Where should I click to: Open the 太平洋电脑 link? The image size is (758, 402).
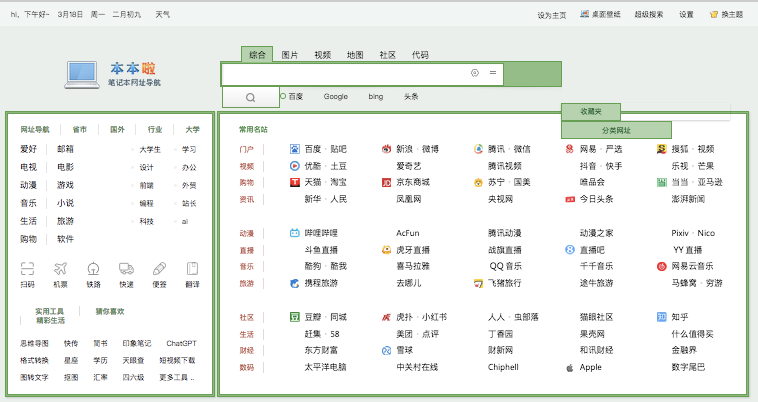coord(325,367)
